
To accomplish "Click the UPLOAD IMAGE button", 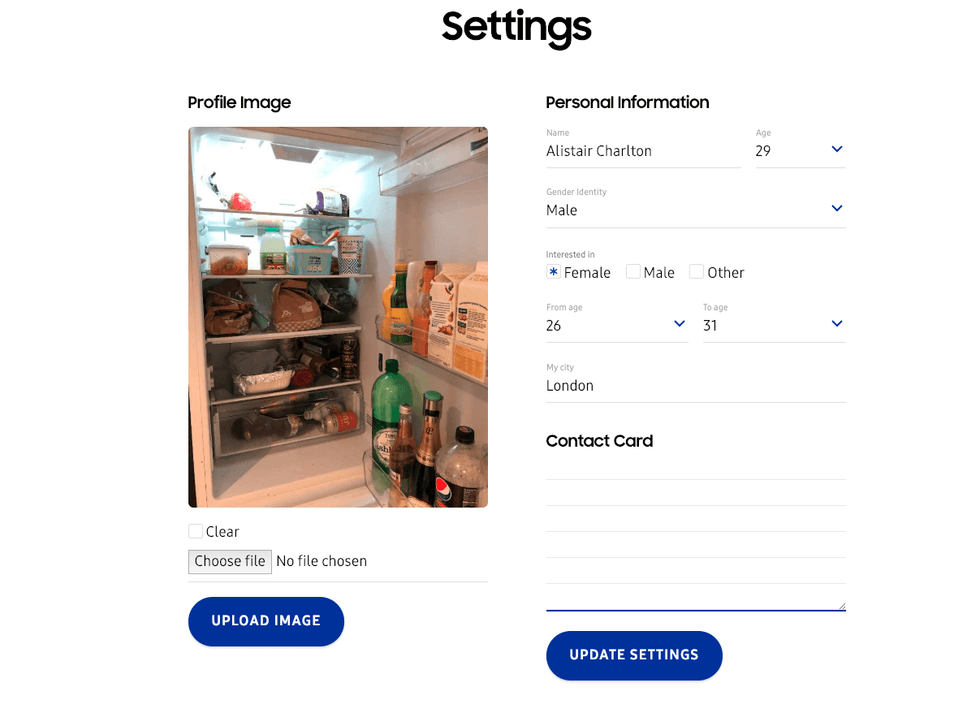I will coord(266,621).
